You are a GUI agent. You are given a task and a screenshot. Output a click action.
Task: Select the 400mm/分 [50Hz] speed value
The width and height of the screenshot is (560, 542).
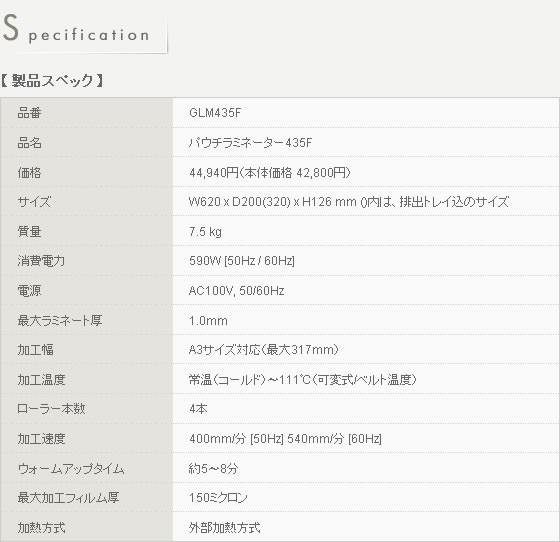click(285, 439)
